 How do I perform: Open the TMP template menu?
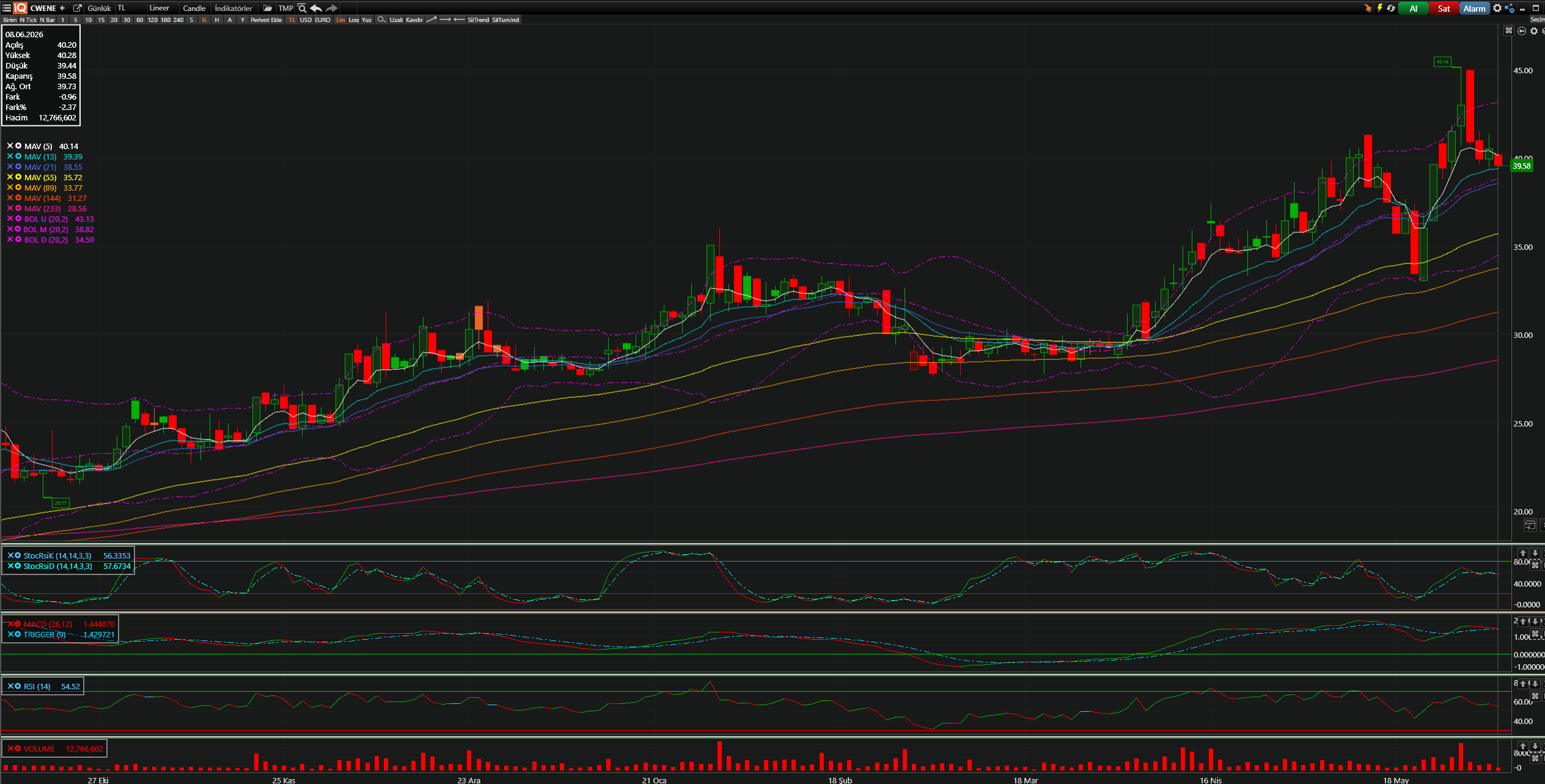tap(285, 8)
